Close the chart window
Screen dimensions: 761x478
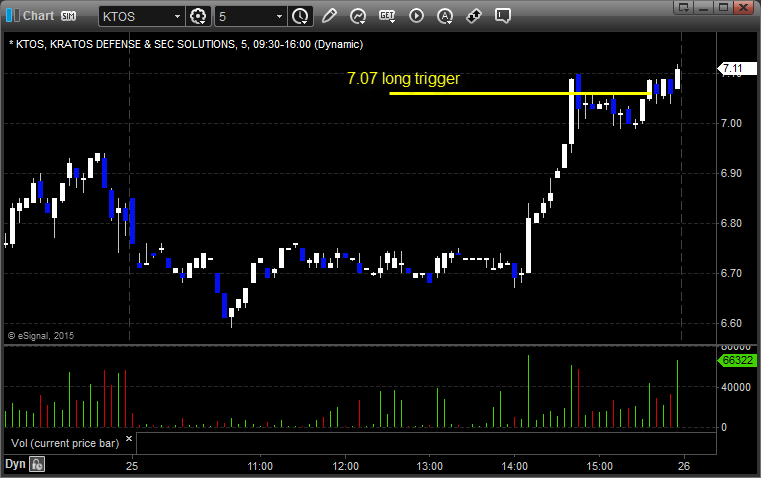[743, 7]
